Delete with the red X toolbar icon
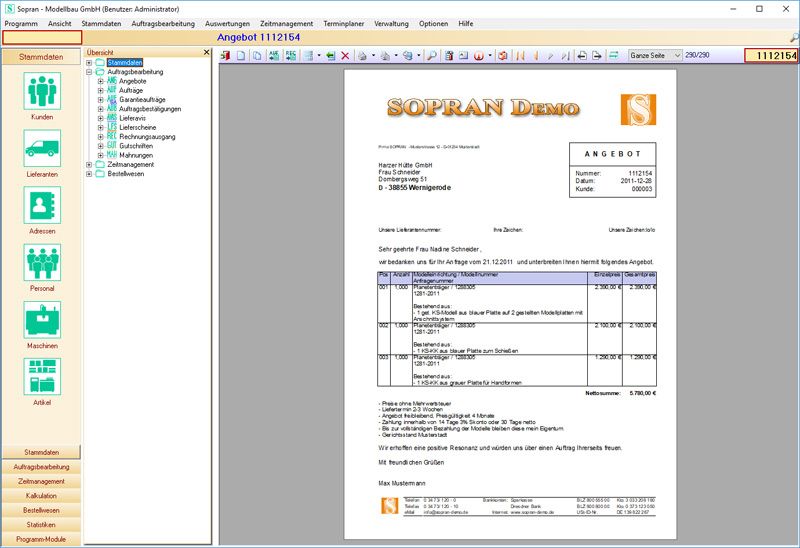This screenshot has height=548, width=800. [x=345, y=56]
